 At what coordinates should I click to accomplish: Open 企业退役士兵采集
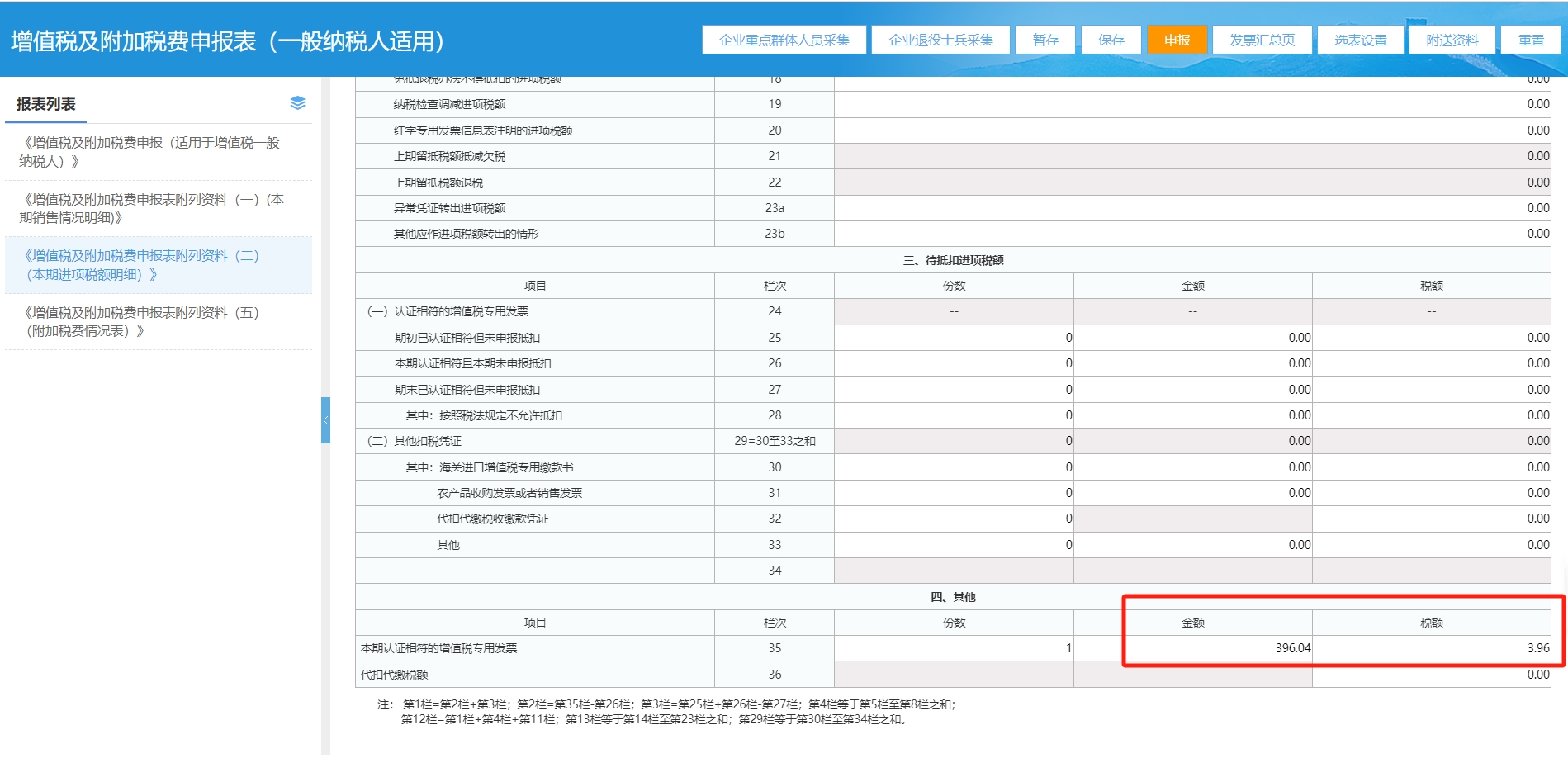[x=940, y=40]
